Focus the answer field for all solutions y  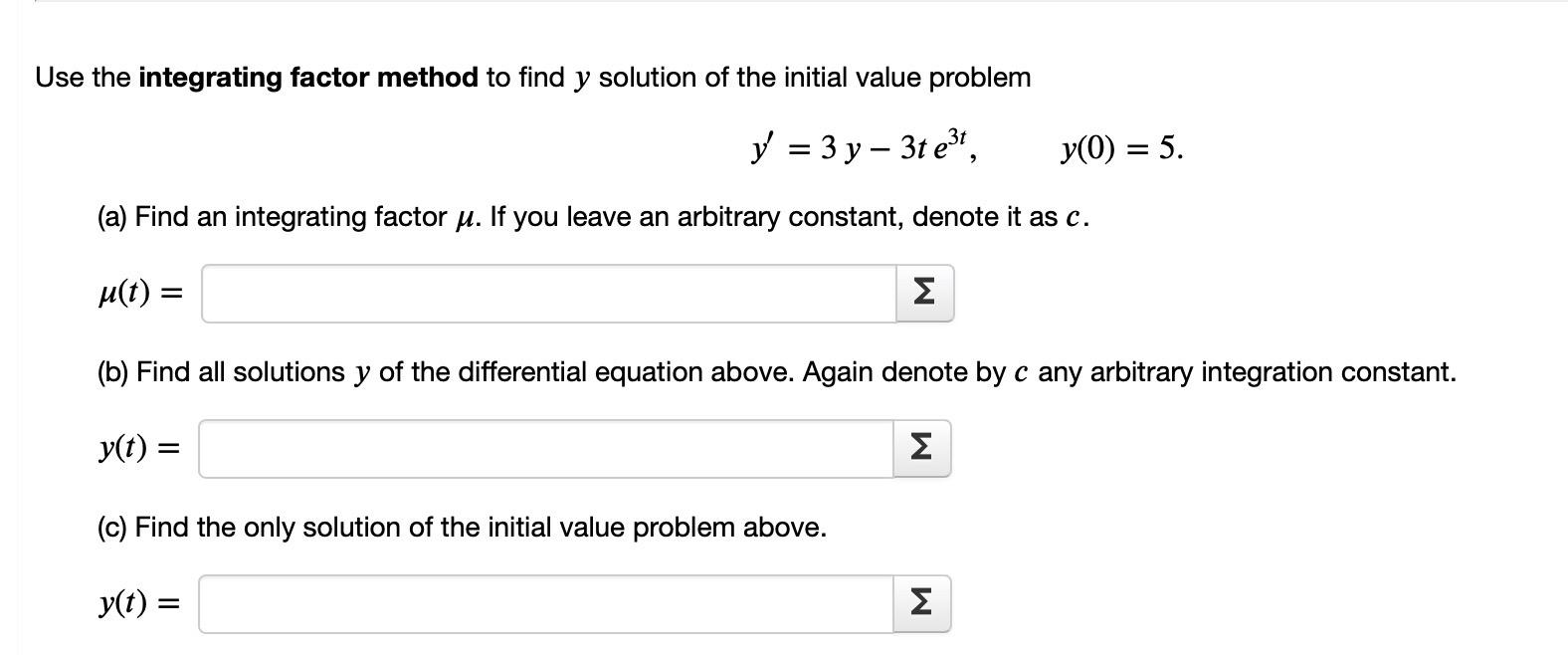click(x=547, y=448)
